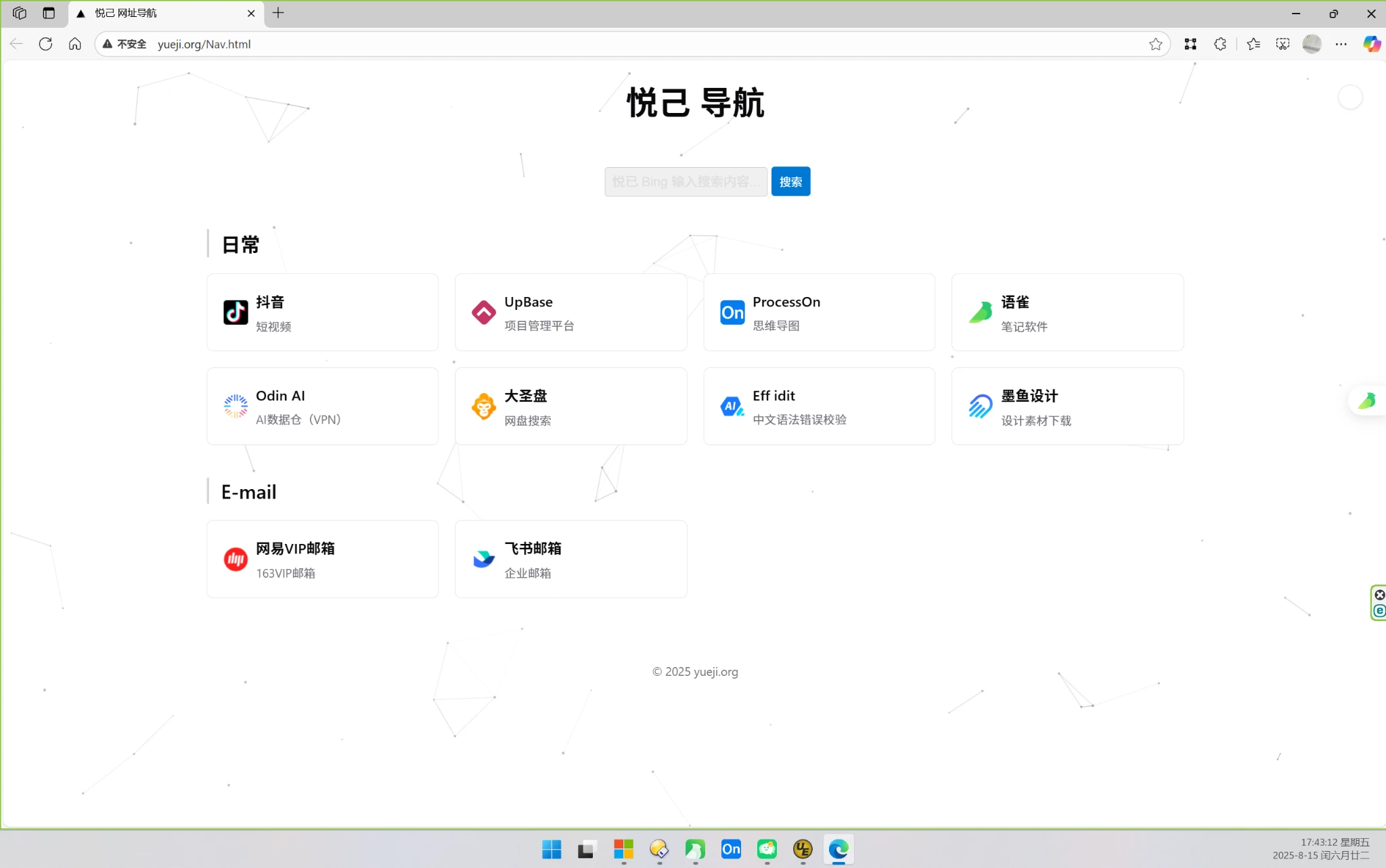The width and height of the screenshot is (1386, 868).
Task: Open the 抖音 TikTok icon card
Action: [236, 313]
